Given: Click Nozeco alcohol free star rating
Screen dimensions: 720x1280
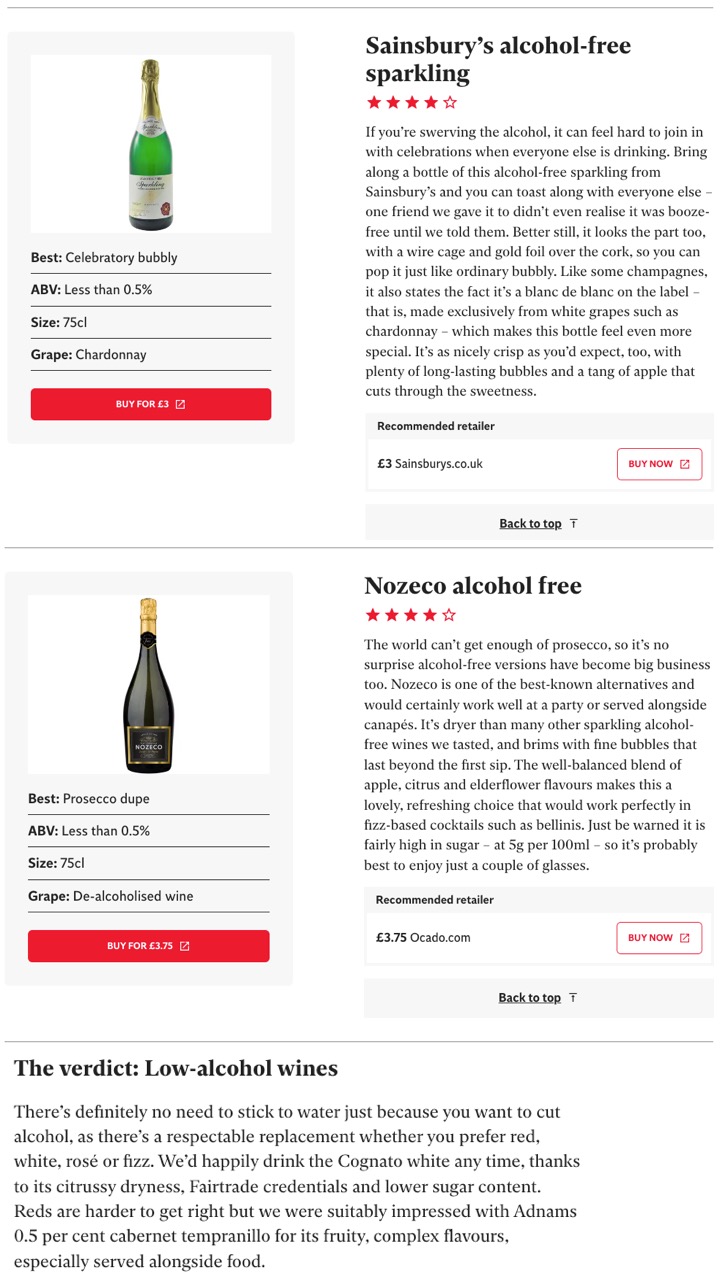Looking at the screenshot, I should [410, 615].
